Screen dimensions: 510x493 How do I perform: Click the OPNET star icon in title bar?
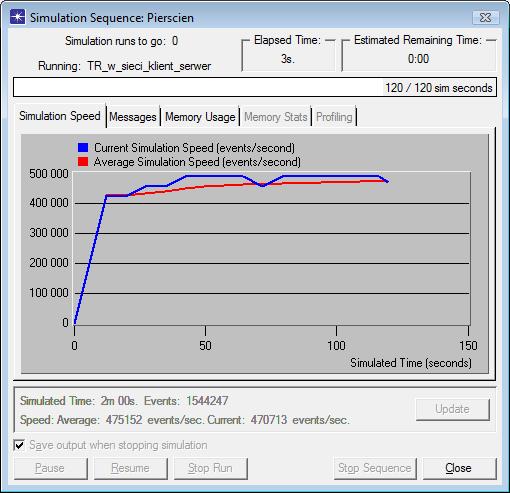click(17, 17)
